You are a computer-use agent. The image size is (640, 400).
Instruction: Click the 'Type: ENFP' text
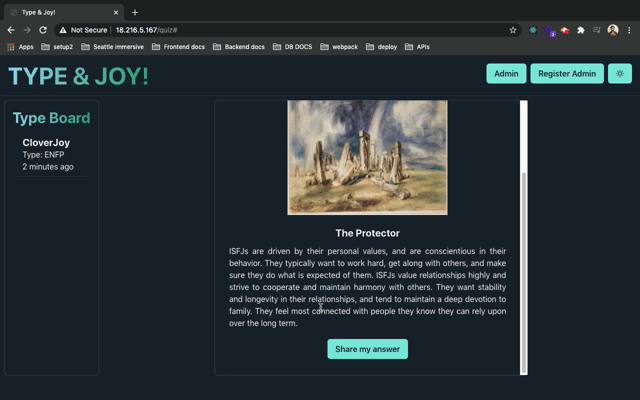tap(43, 155)
